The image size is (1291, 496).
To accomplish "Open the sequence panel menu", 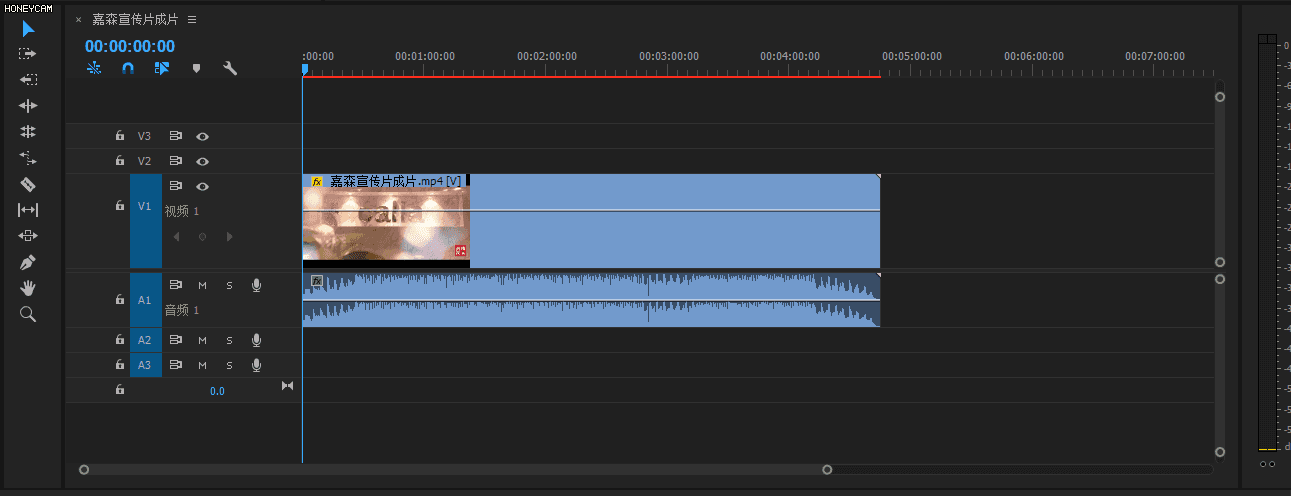I will click(x=192, y=19).
